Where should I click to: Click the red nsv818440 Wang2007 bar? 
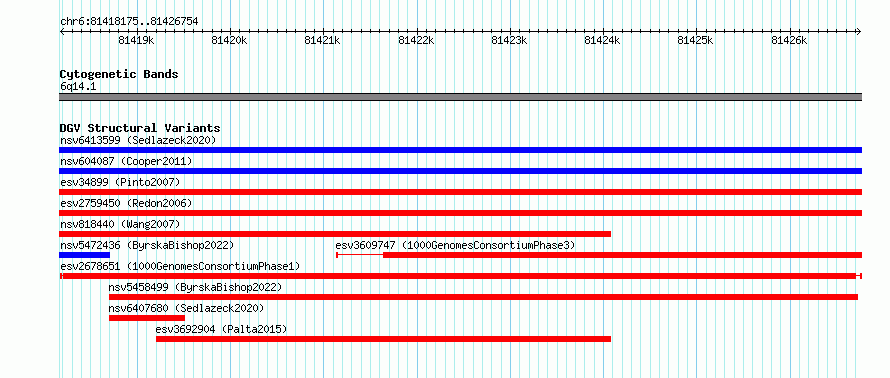click(x=335, y=234)
